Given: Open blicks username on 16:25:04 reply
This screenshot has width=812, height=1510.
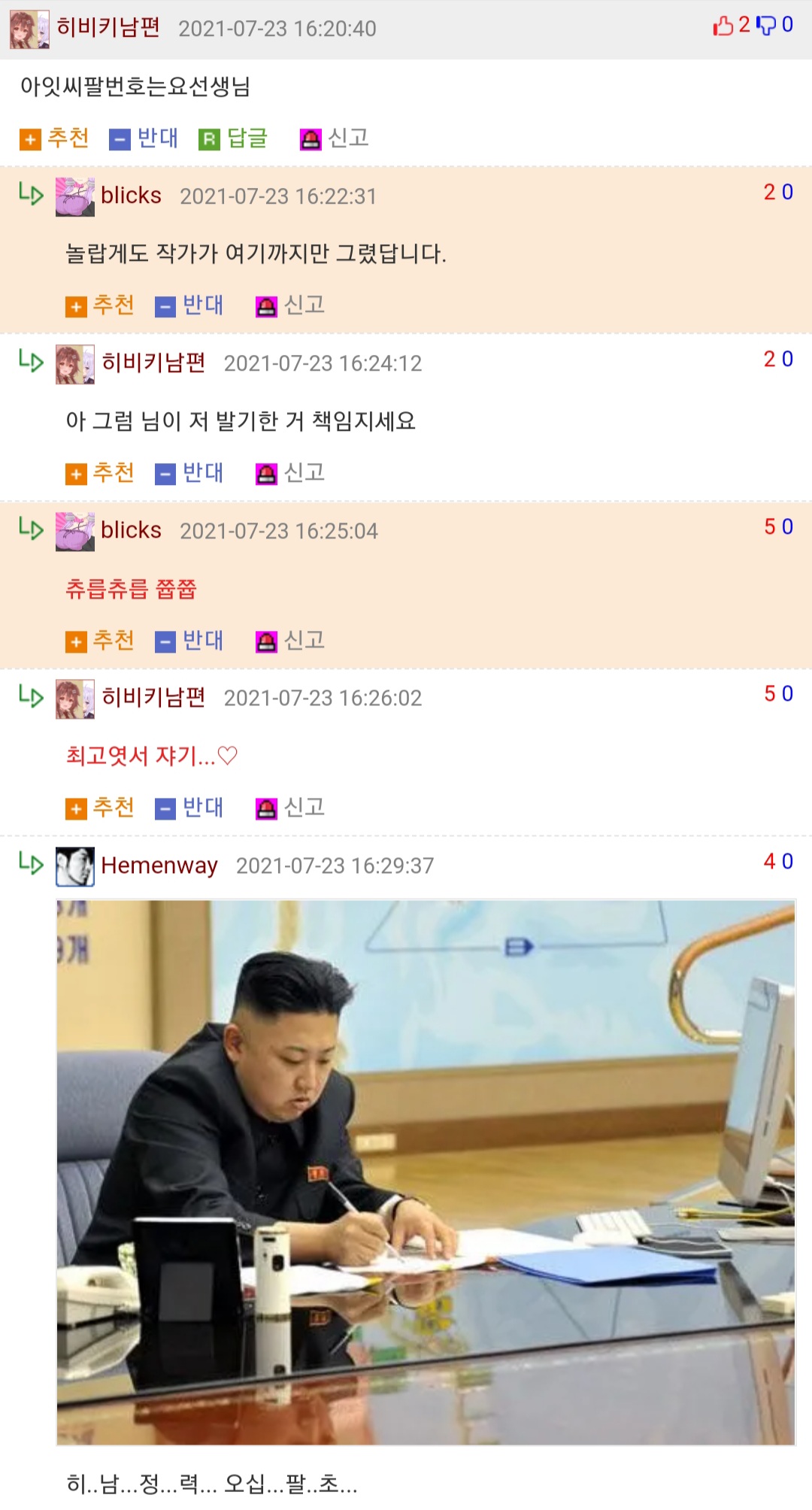Looking at the screenshot, I should point(131,530).
